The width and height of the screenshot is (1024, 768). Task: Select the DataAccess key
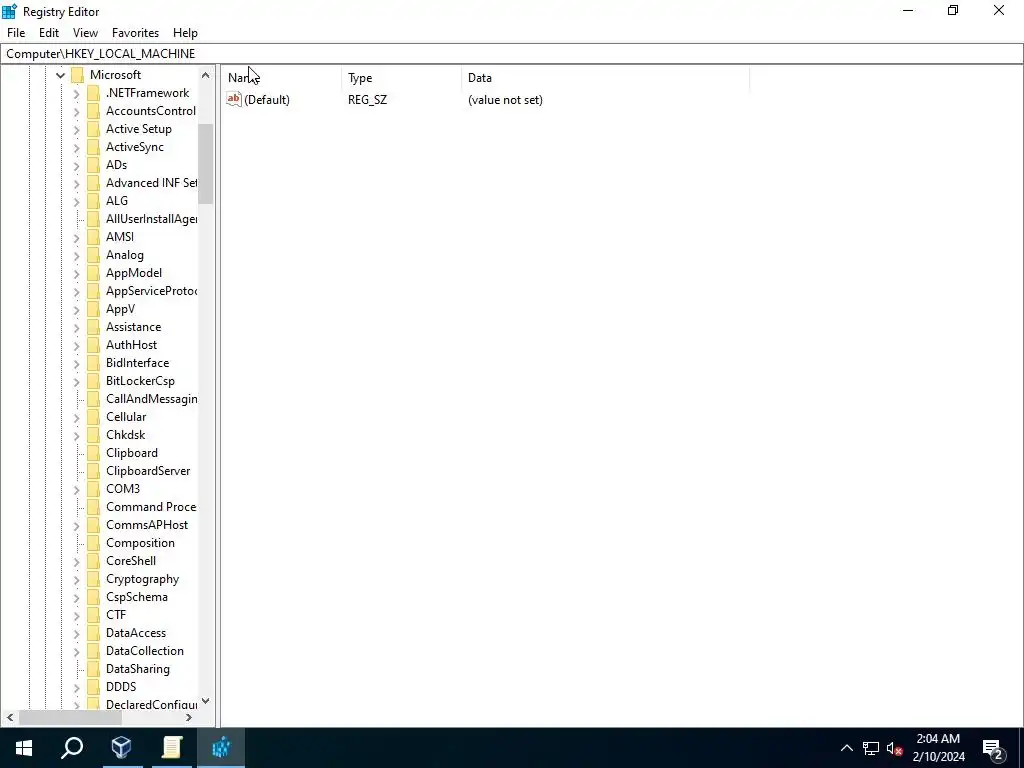pyautogui.click(x=136, y=632)
